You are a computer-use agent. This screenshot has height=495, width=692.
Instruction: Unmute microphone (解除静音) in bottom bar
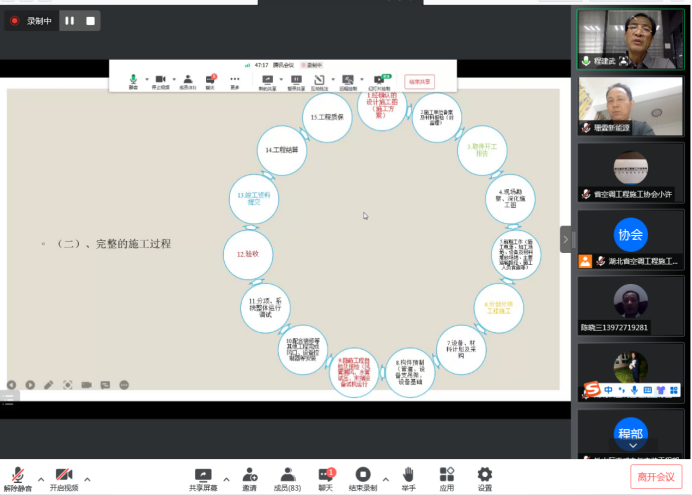coord(18,479)
